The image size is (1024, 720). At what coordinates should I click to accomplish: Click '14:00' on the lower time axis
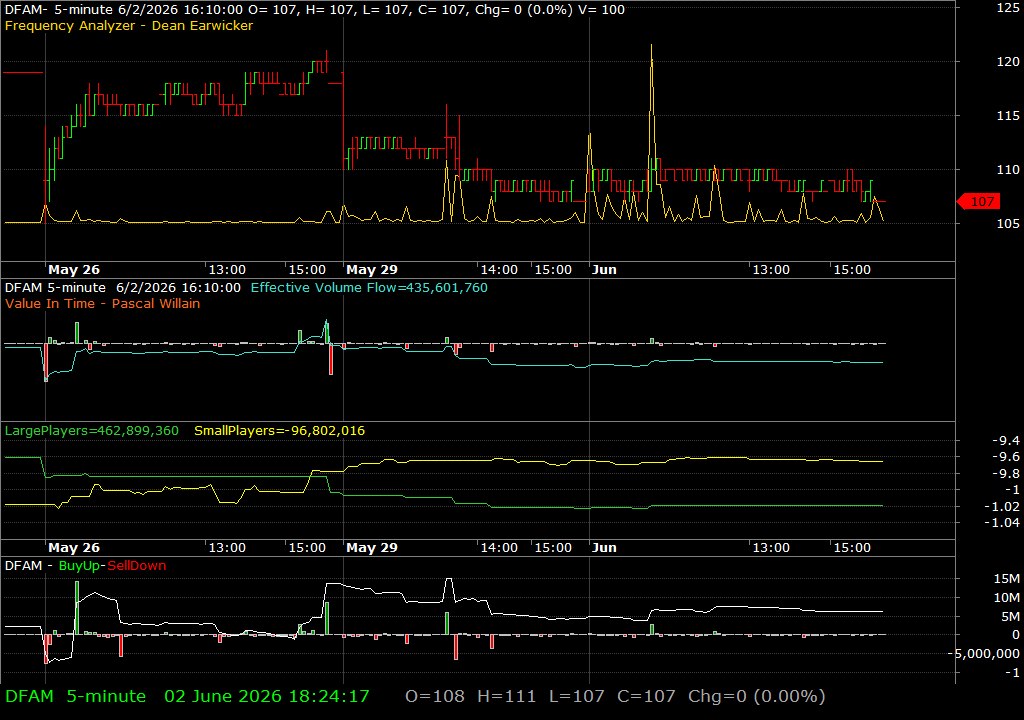pos(499,548)
